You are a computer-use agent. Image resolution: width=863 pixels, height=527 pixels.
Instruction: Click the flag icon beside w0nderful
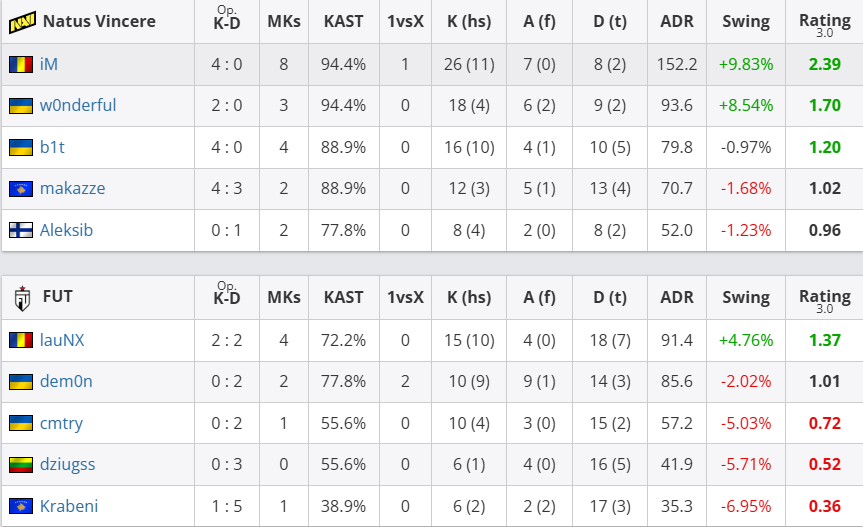(x=20, y=106)
